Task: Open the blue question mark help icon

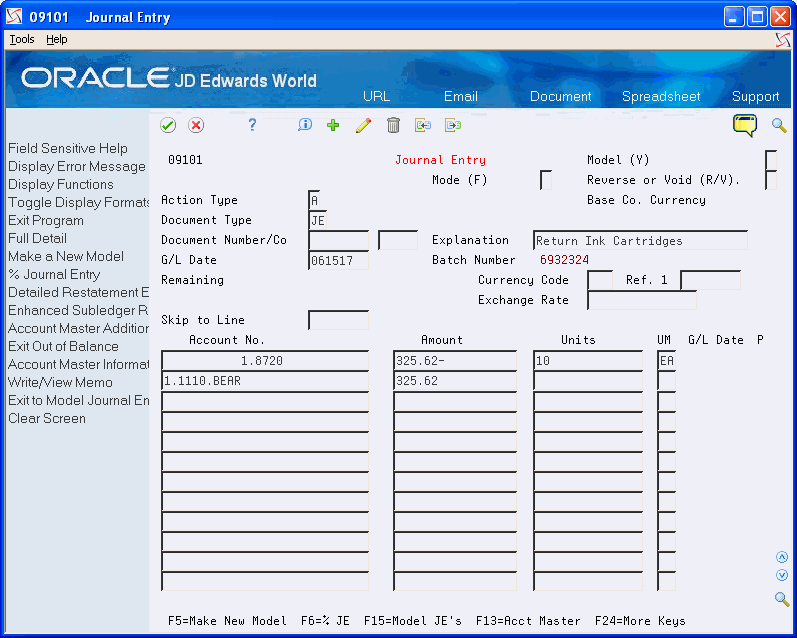Action: 252,125
